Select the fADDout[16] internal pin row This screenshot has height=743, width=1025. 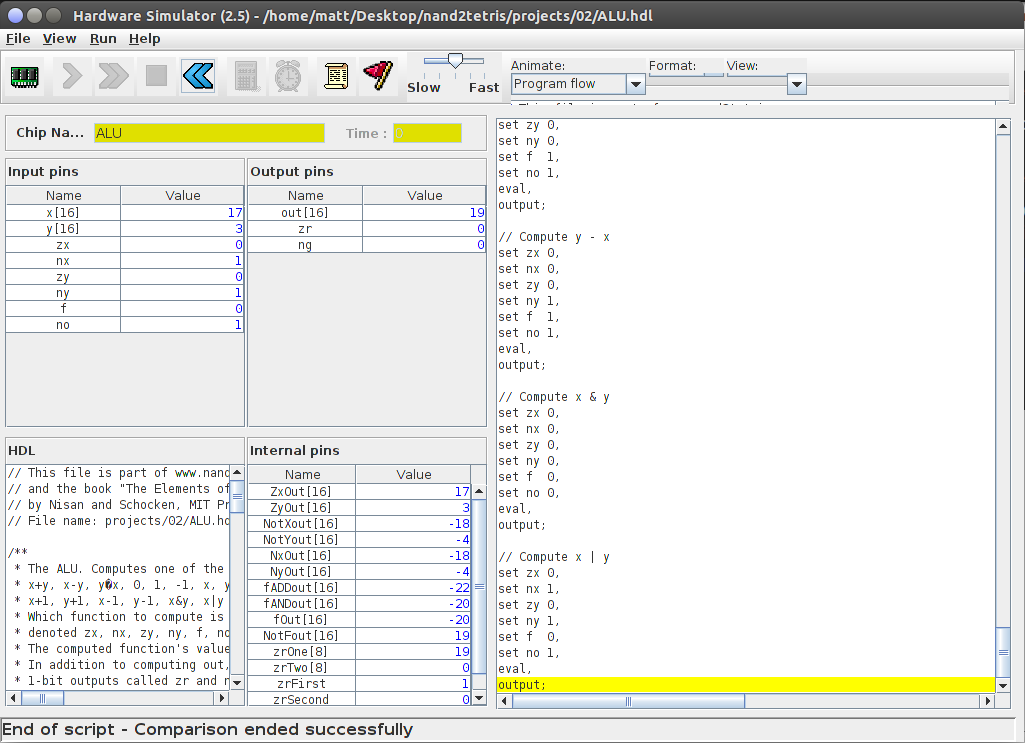[302, 587]
